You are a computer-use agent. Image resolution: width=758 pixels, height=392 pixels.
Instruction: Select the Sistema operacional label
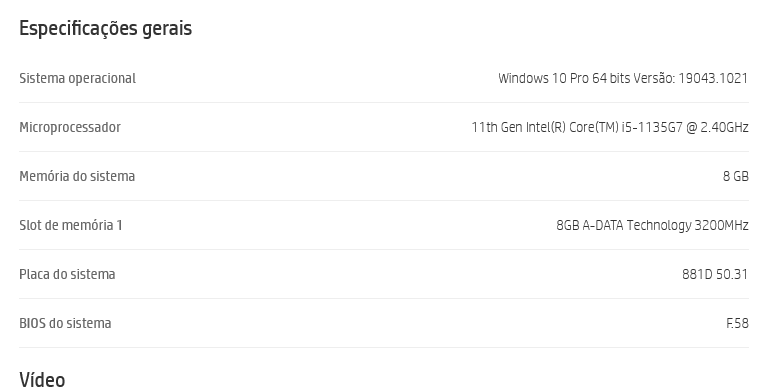click(x=77, y=78)
